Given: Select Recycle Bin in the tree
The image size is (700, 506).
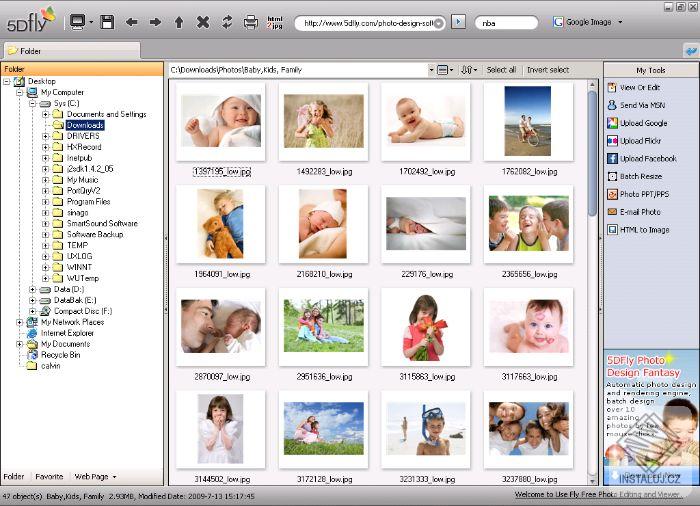Looking at the screenshot, I should coord(60,355).
